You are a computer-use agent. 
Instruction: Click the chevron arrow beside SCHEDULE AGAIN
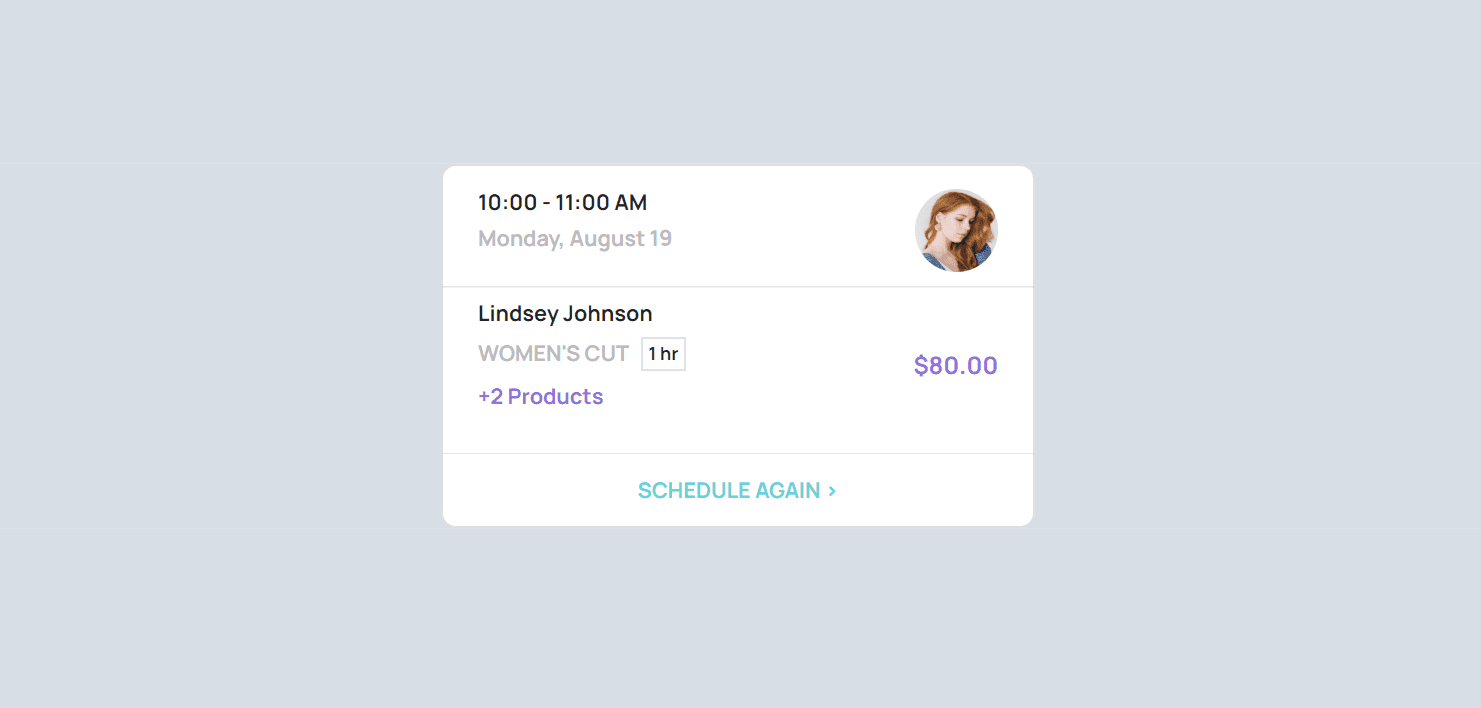[x=833, y=490]
